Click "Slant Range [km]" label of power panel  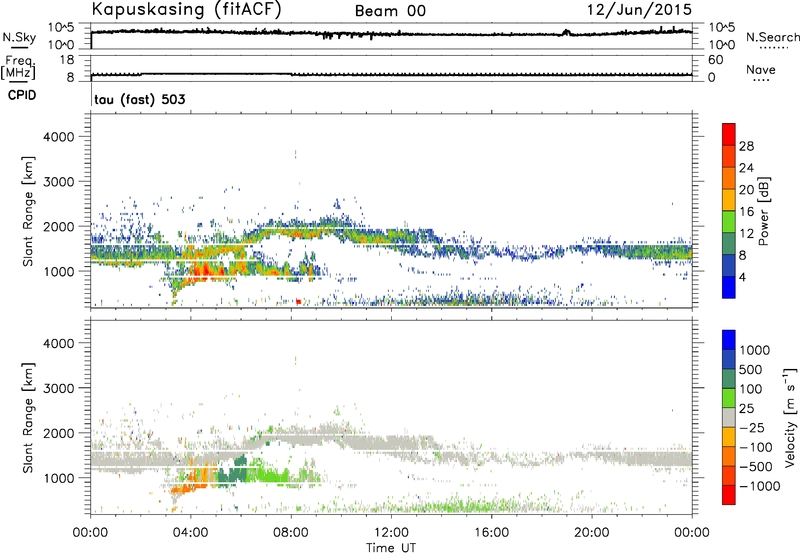coord(28,211)
